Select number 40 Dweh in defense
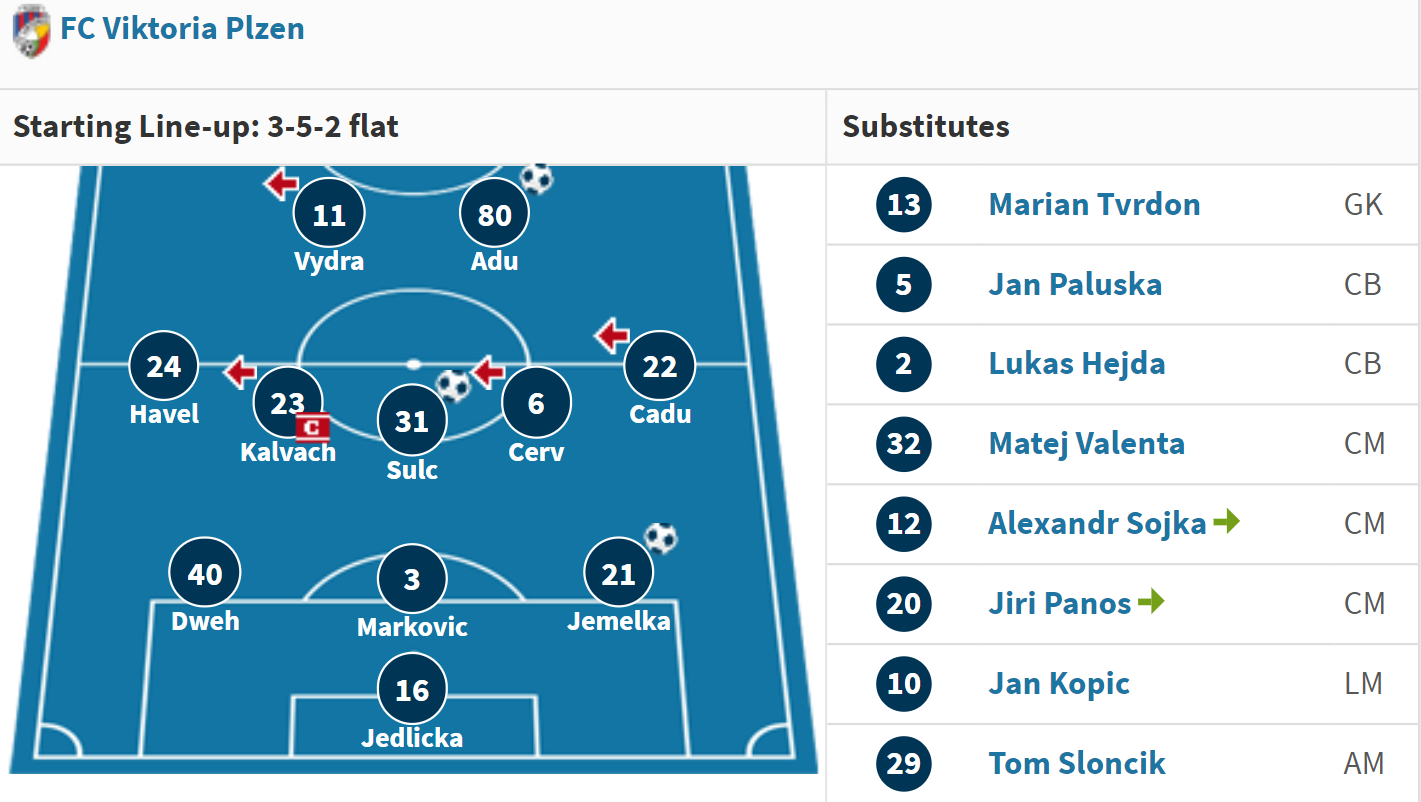The image size is (1421, 802). 205,574
